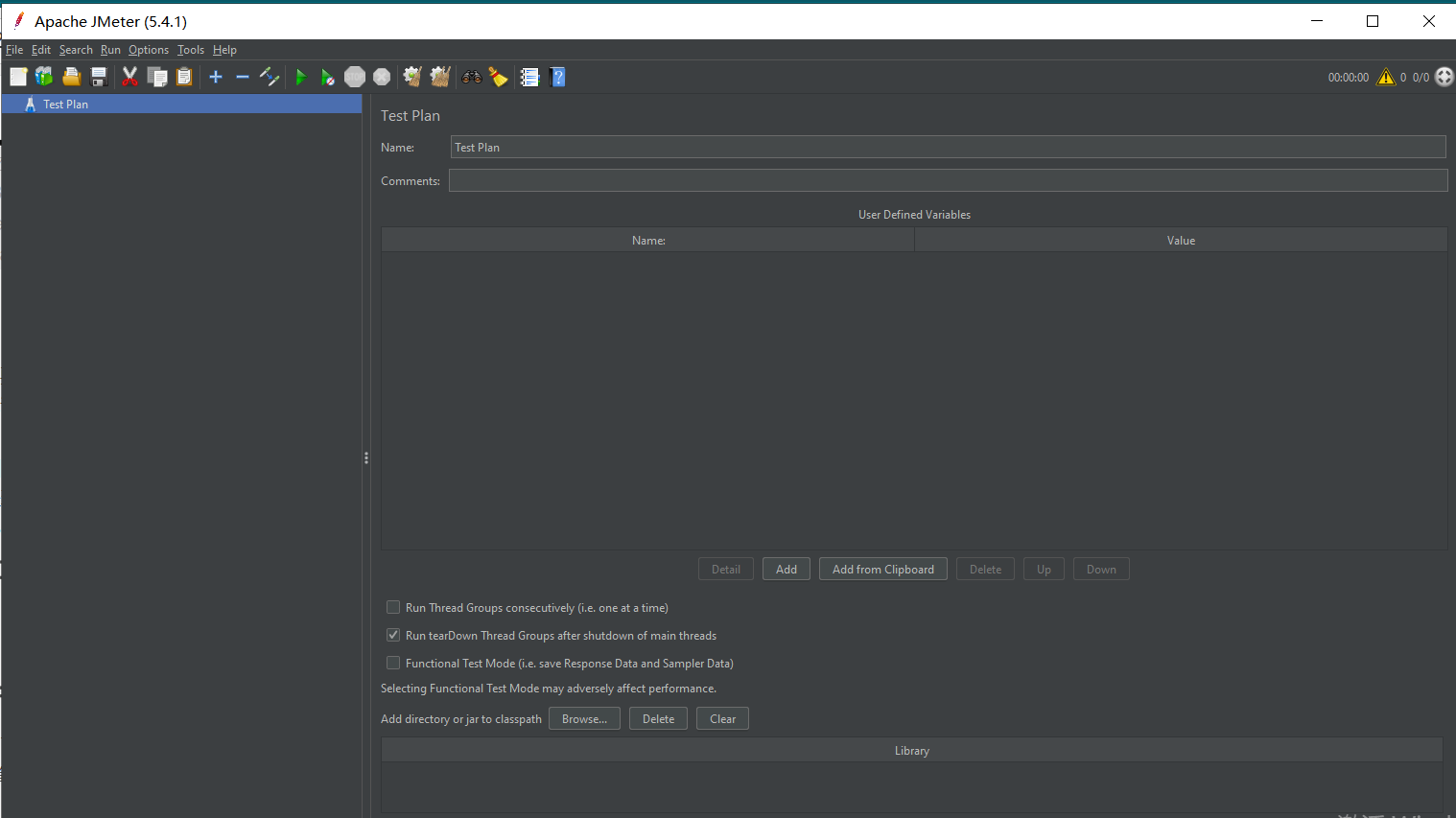1456x818 pixels.
Task: Click the variables table Delete button
Action: click(x=985, y=569)
